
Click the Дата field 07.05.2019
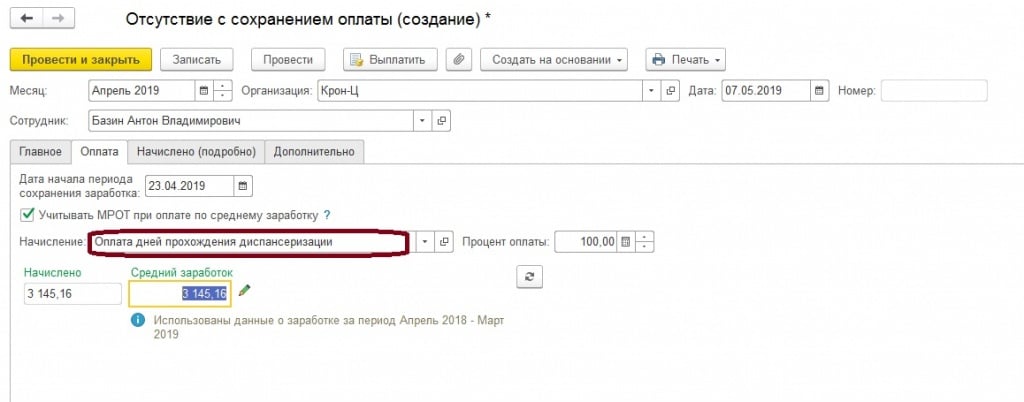coord(766,91)
